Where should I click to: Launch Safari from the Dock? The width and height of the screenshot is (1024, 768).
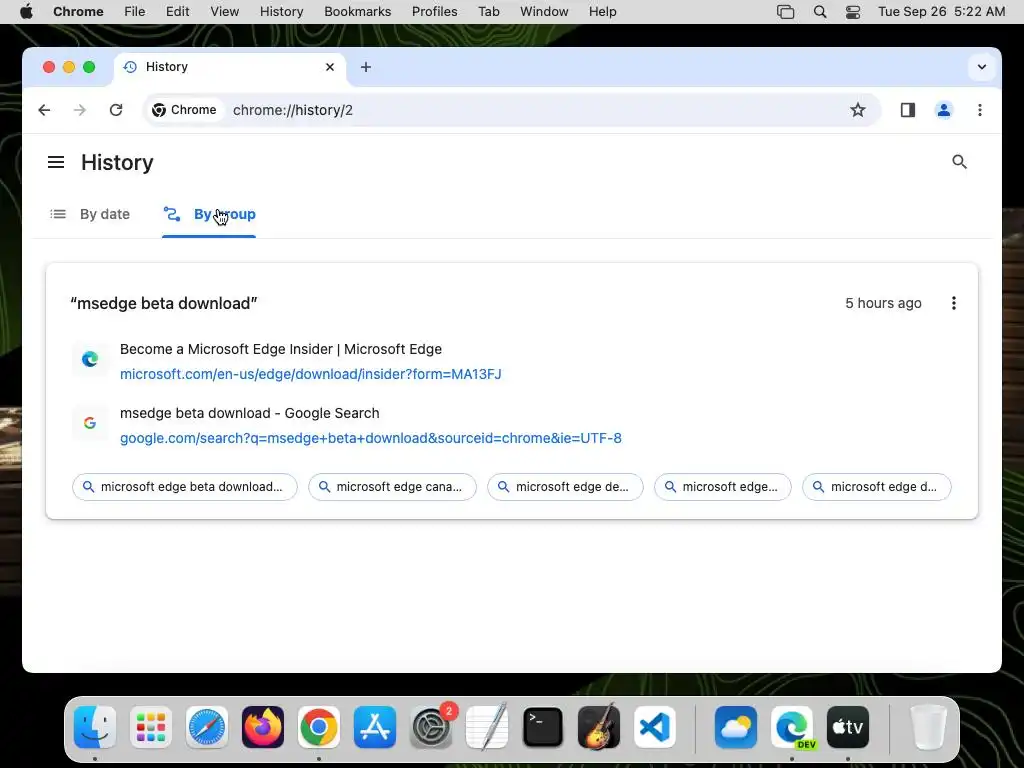(x=207, y=727)
